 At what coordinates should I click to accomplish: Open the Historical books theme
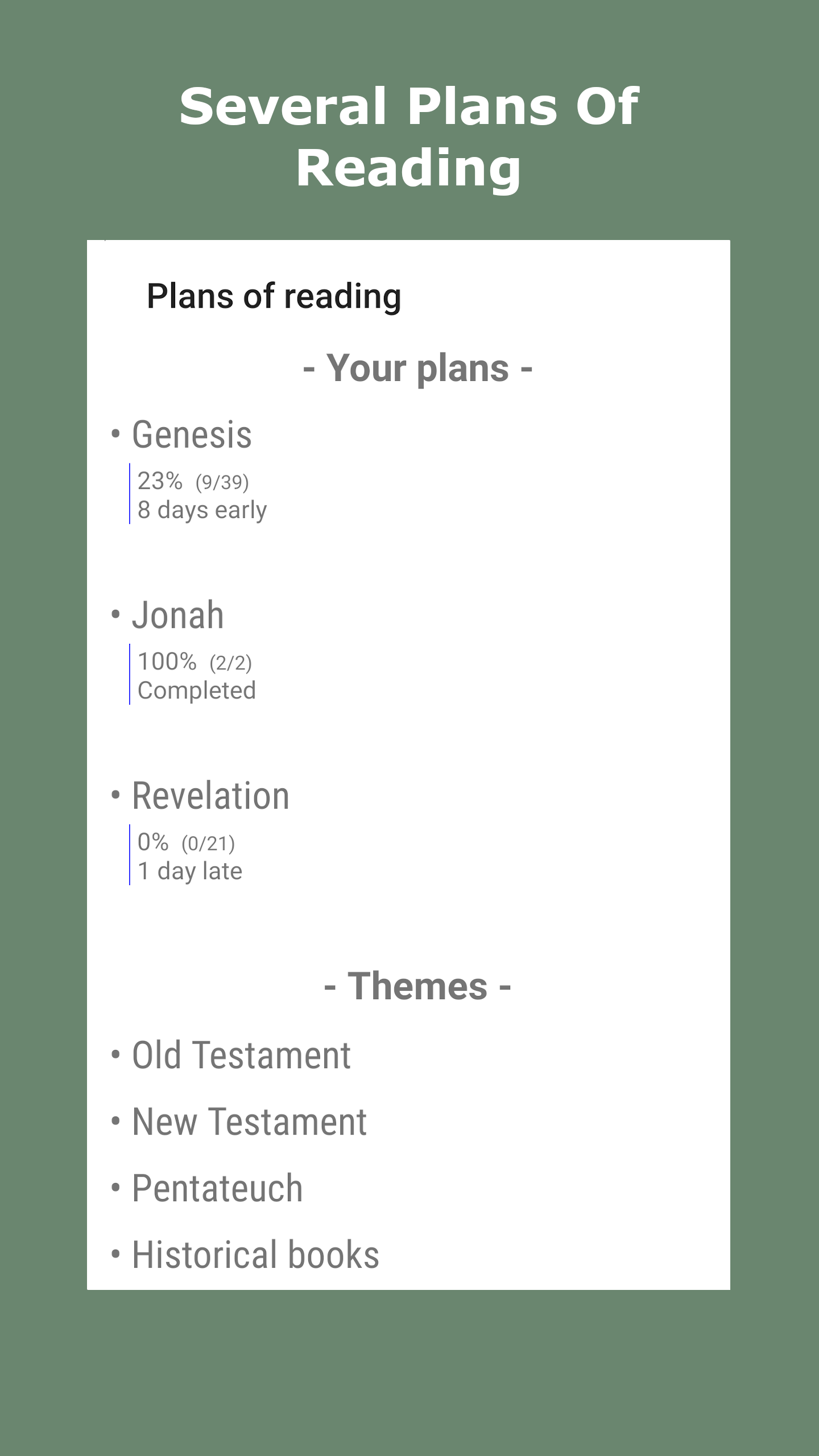255,1255
